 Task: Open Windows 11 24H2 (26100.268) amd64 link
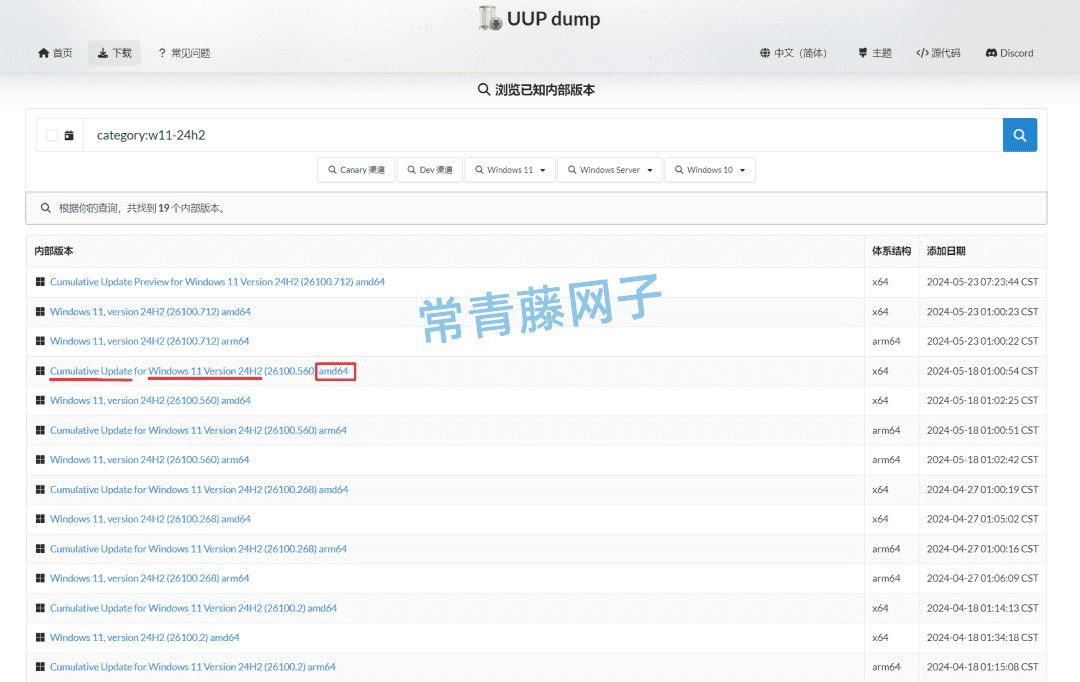(150, 519)
